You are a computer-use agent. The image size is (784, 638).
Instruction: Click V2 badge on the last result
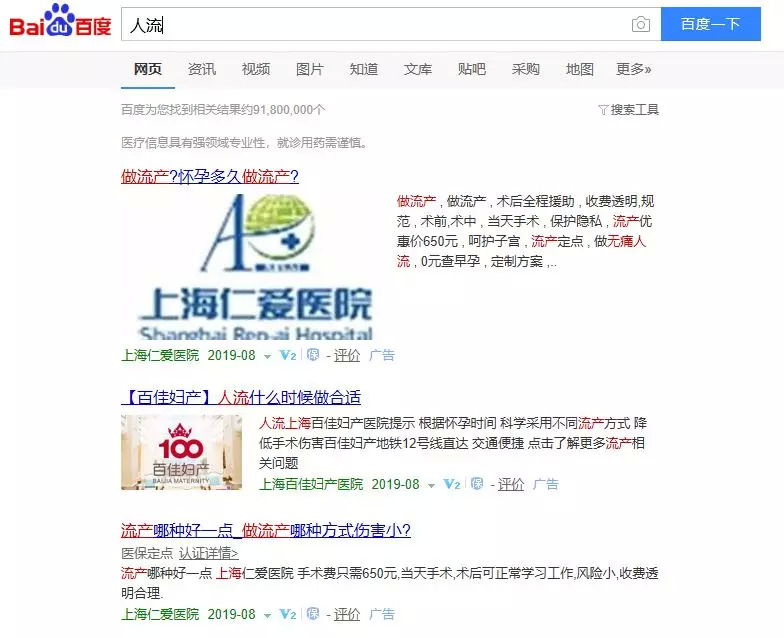click(x=288, y=614)
